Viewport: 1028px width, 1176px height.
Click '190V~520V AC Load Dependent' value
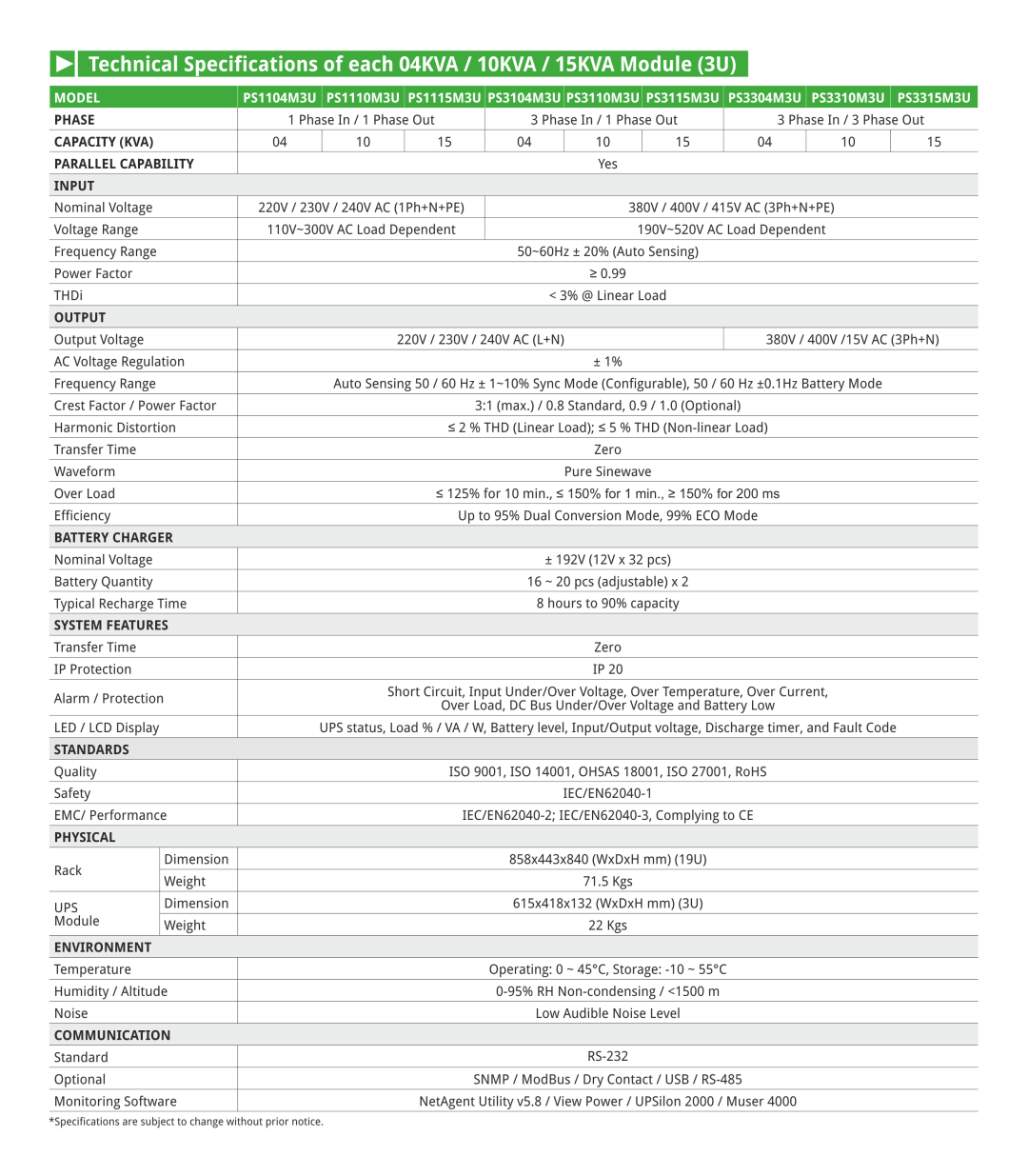[731, 229]
